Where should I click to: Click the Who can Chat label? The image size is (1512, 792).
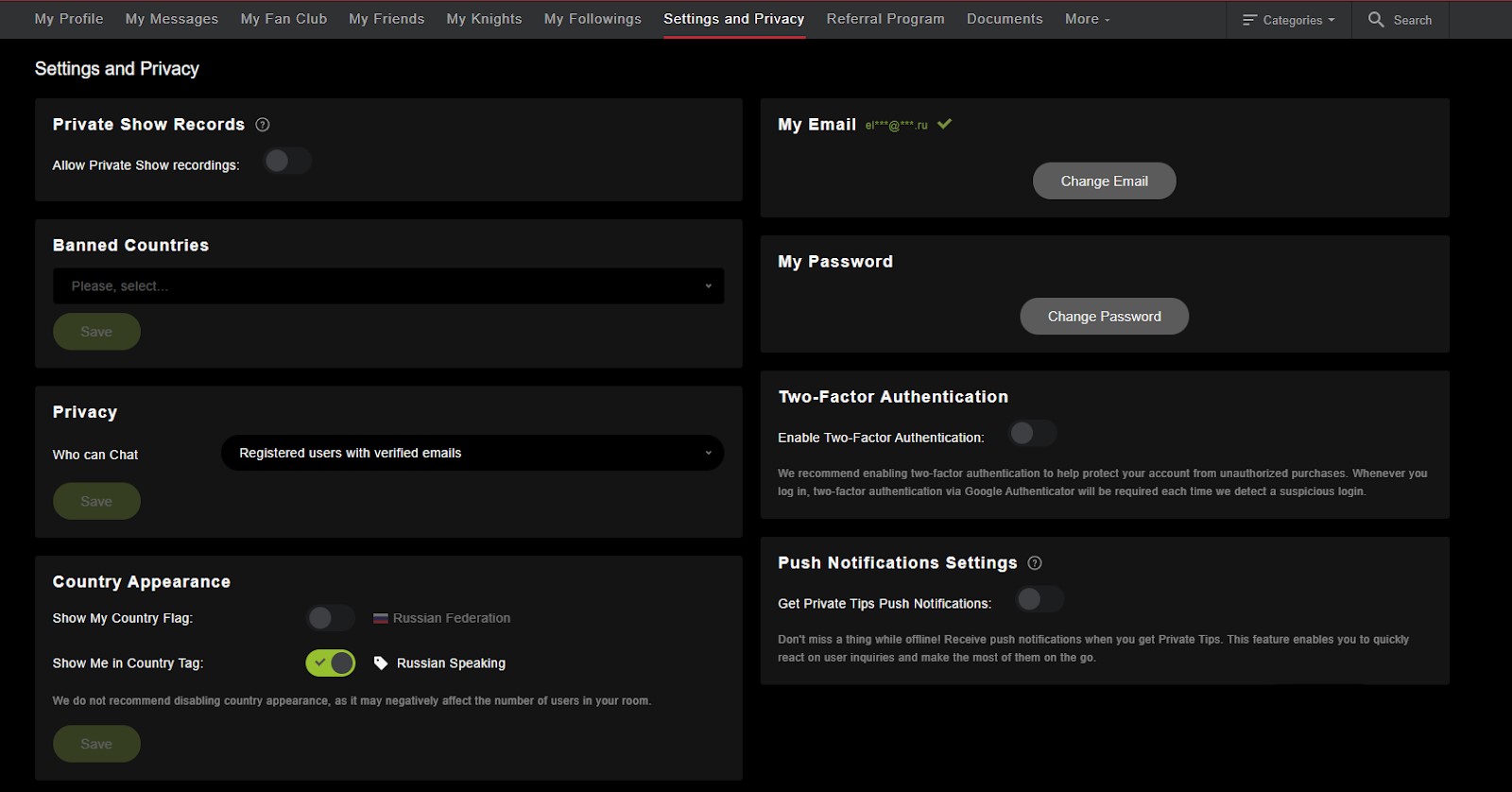pos(95,455)
